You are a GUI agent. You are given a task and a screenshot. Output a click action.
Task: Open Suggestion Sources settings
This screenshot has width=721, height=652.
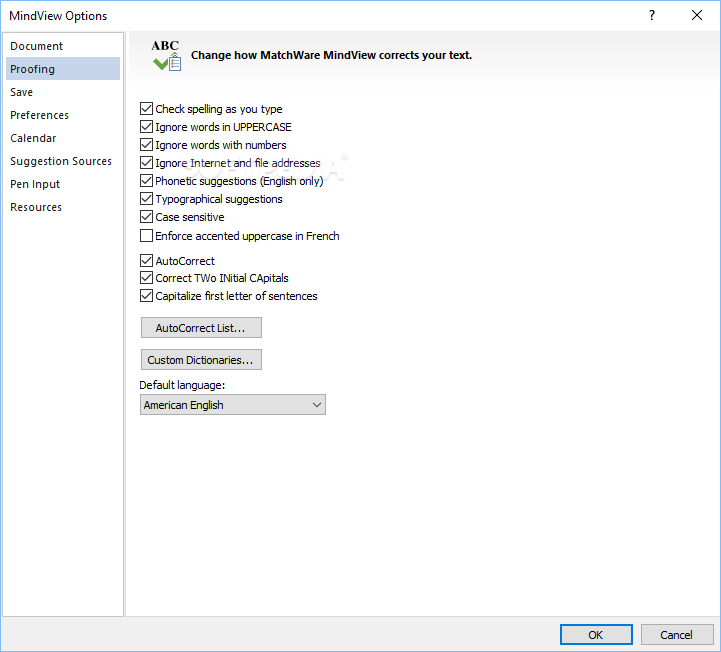pos(63,161)
